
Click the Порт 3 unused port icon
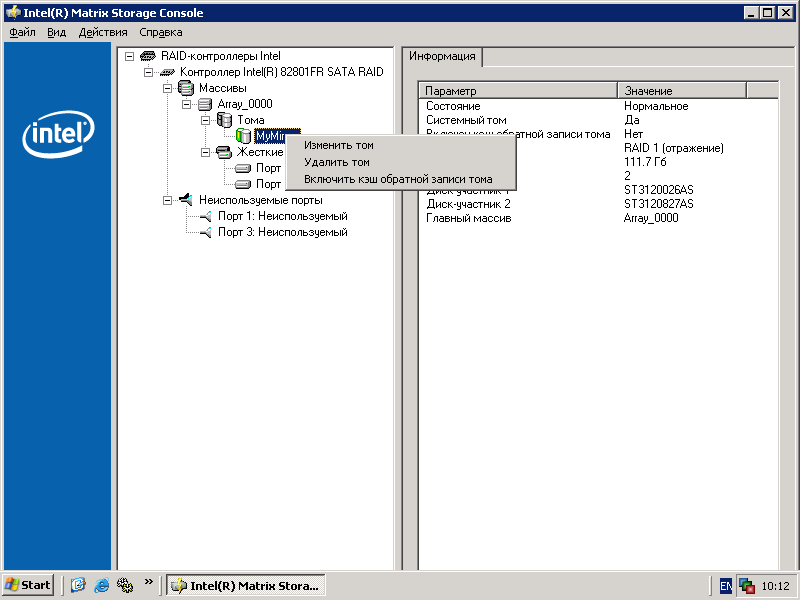[205, 233]
